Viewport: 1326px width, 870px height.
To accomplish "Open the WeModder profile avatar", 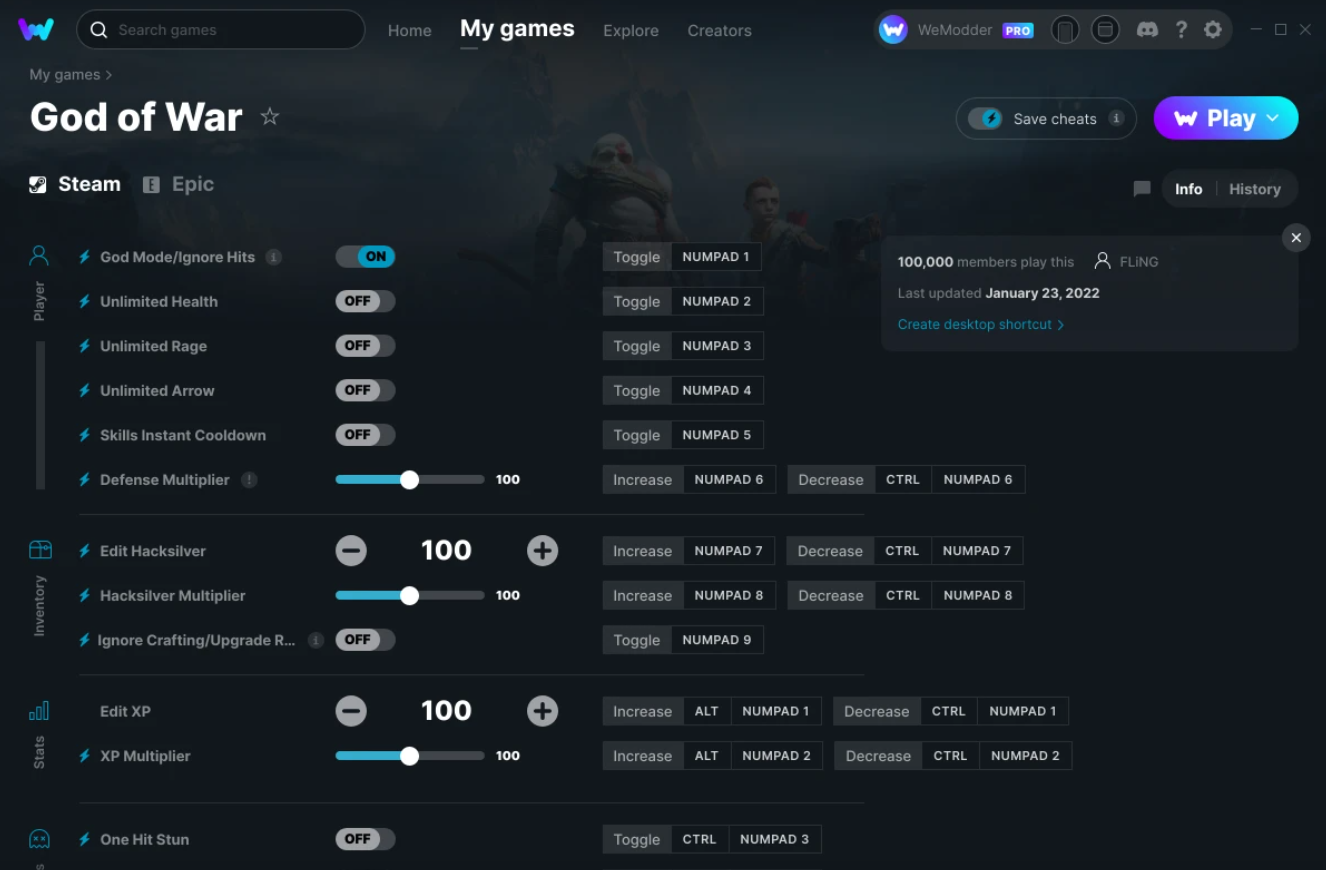I will click(x=893, y=30).
